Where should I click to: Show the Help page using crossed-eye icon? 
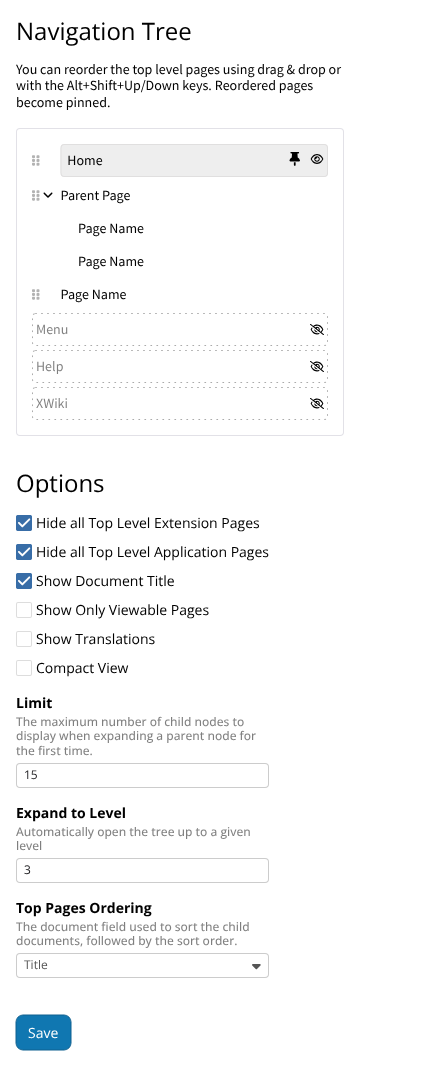[x=316, y=366]
